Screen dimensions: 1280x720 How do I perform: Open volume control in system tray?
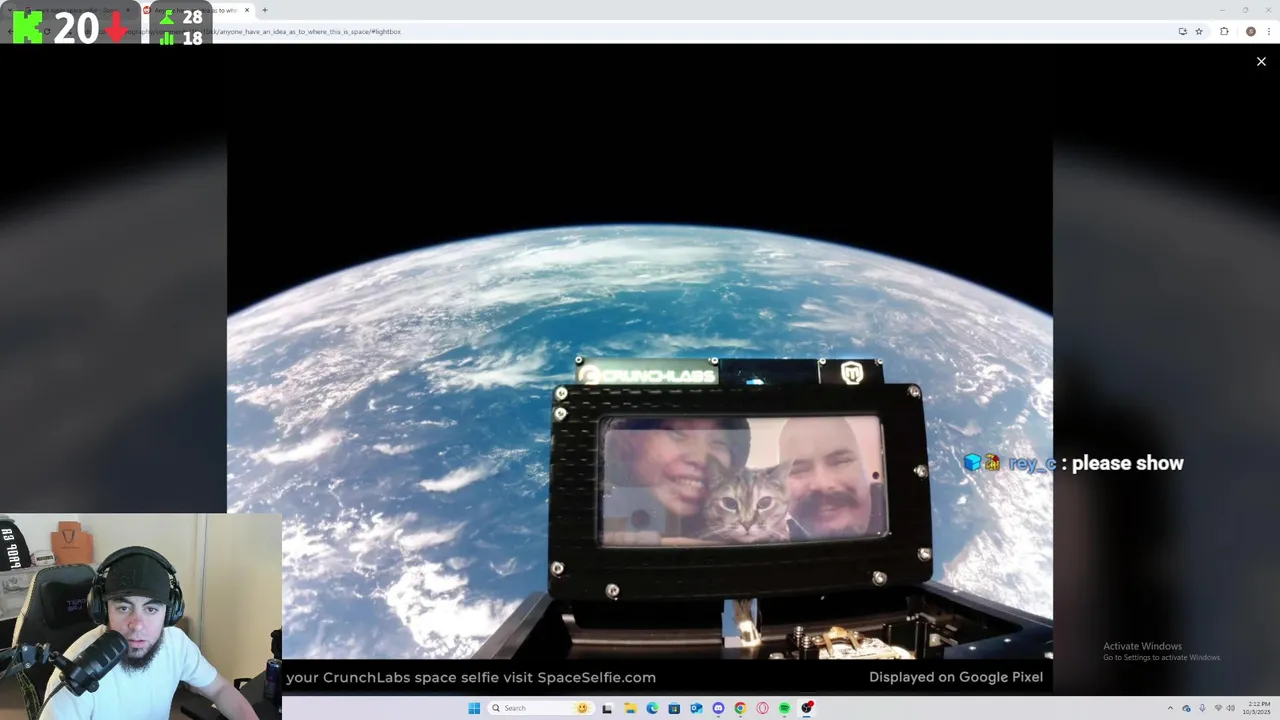click(x=1231, y=708)
